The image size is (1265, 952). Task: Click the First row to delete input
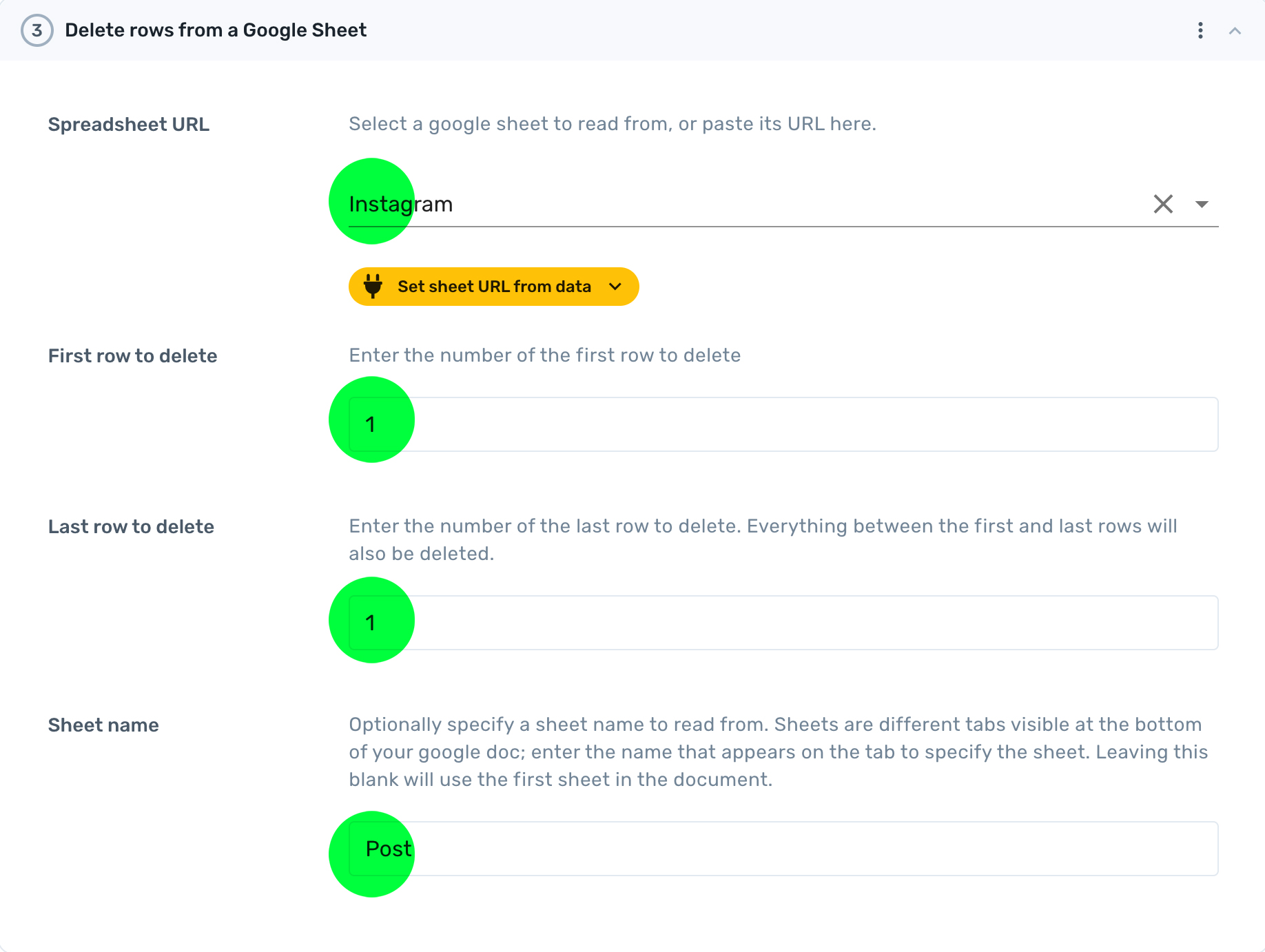(x=783, y=424)
